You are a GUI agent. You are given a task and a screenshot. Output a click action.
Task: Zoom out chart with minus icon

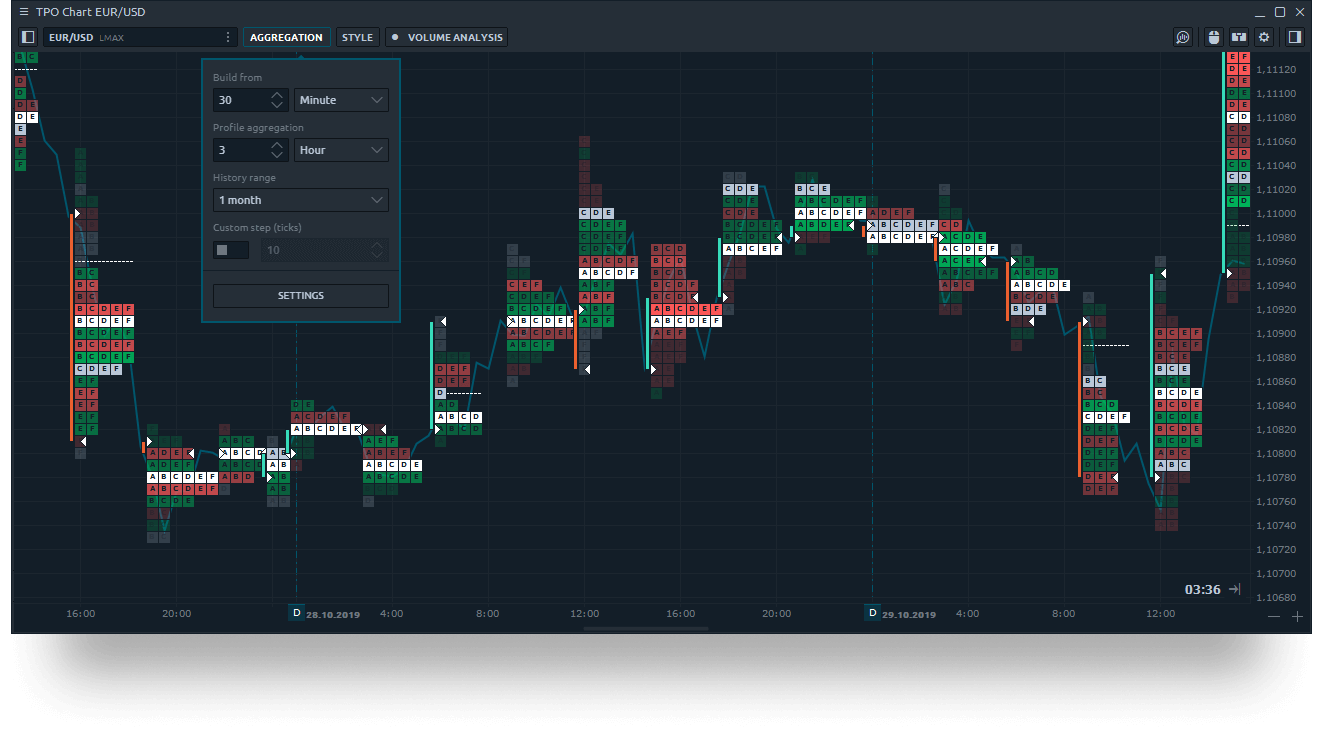pos(1273,617)
